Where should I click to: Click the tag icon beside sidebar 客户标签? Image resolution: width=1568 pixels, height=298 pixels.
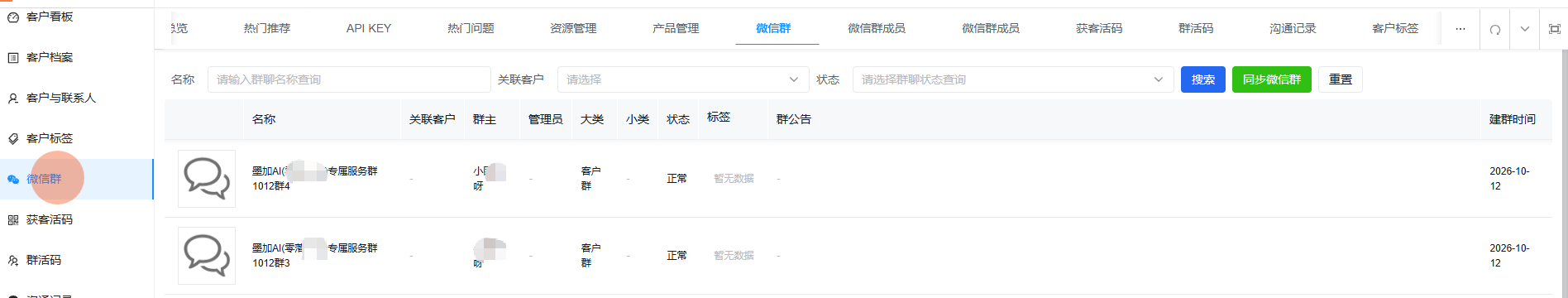click(x=13, y=138)
